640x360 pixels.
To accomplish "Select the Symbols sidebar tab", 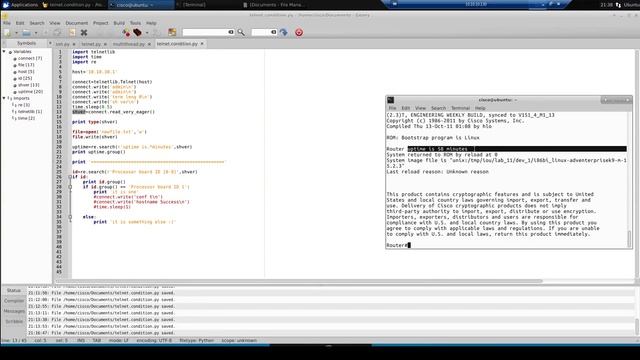I will (x=26, y=43).
